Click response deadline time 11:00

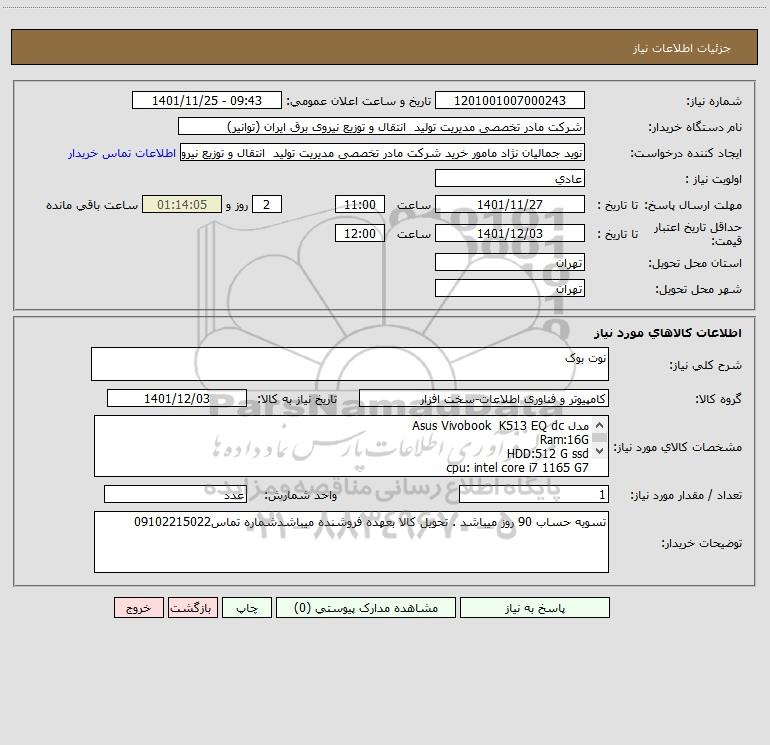tap(359, 204)
